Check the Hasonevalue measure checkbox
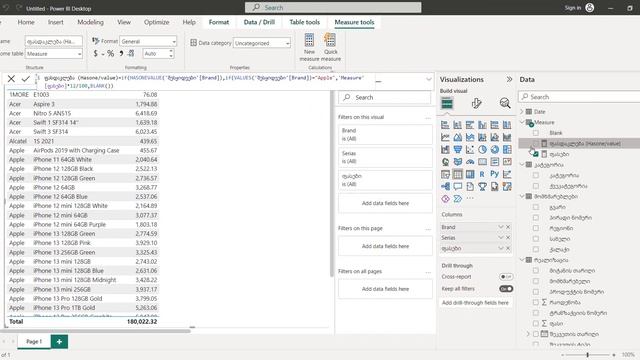Screen dimensions: 640x360 tap(536, 143)
